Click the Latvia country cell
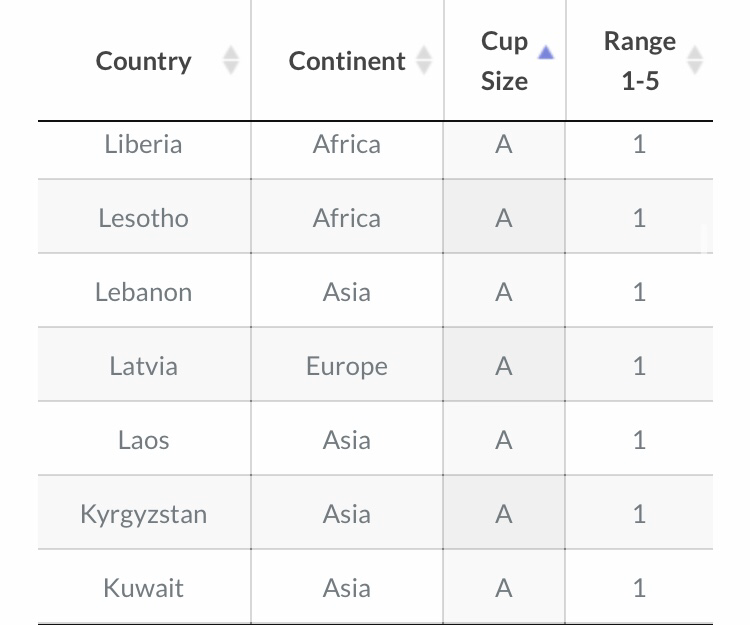The height and width of the screenshot is (625, 750). [x=144, y=364]
